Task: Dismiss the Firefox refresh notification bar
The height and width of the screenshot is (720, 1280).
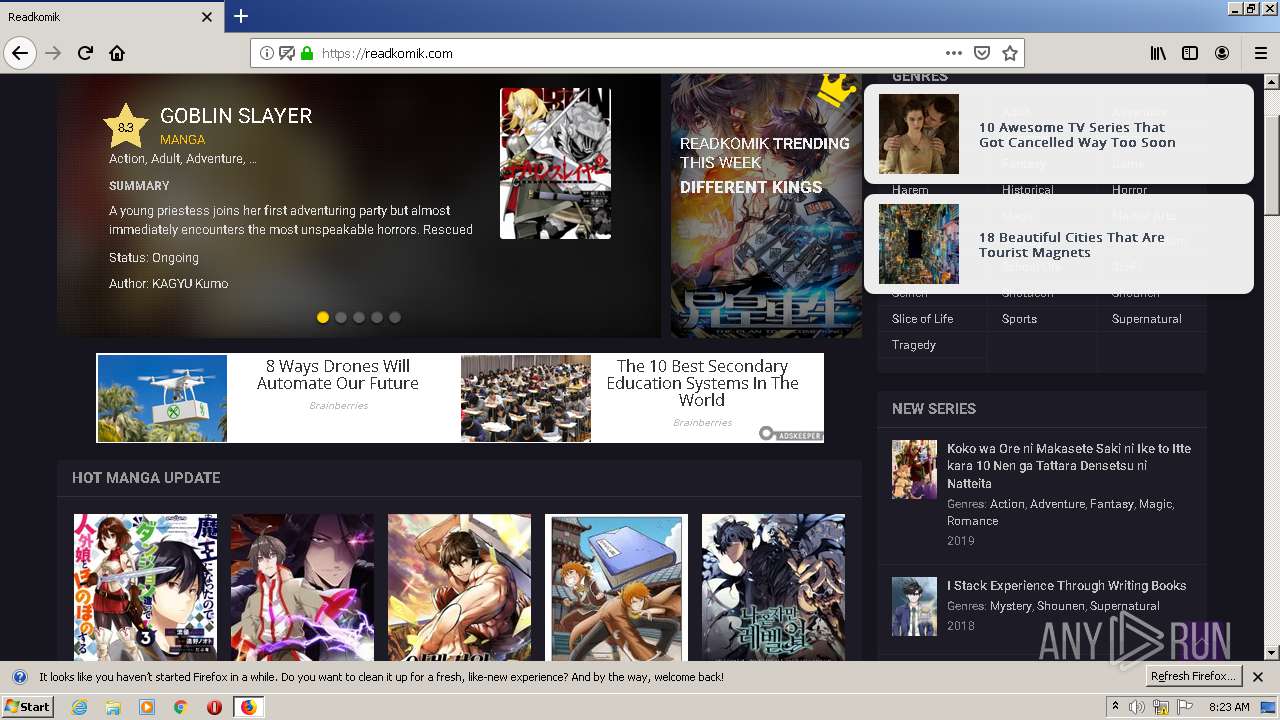Action: 1258,677
